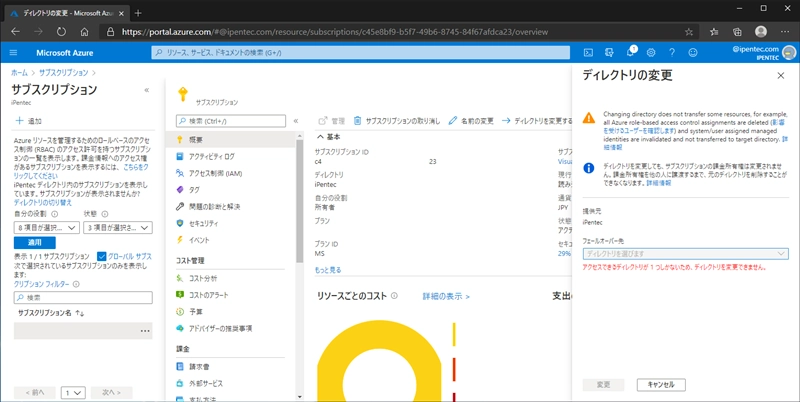Open a new browser tab
800x402 pixels.
138,13
